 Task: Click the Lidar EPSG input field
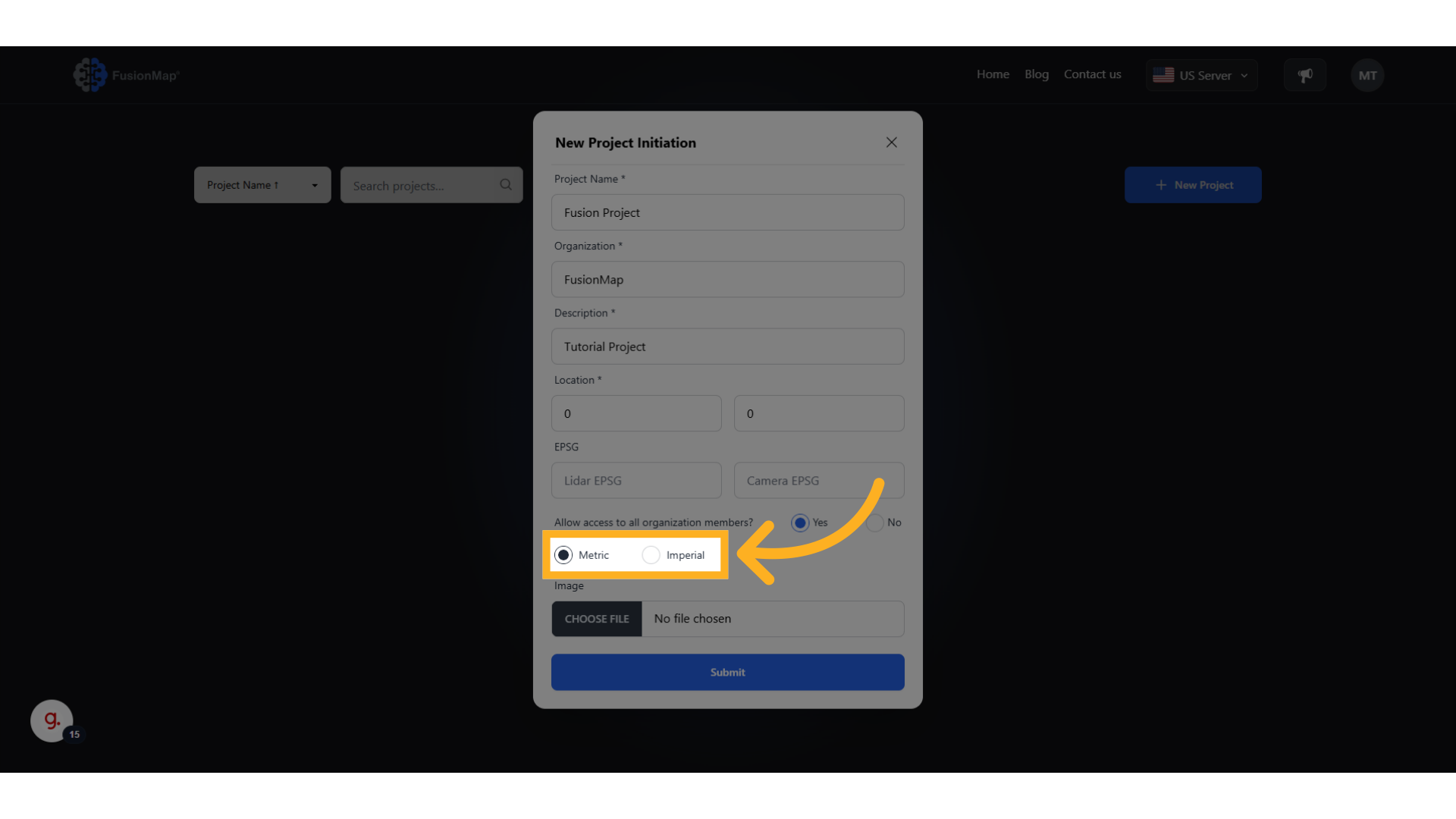click(636, 481)
